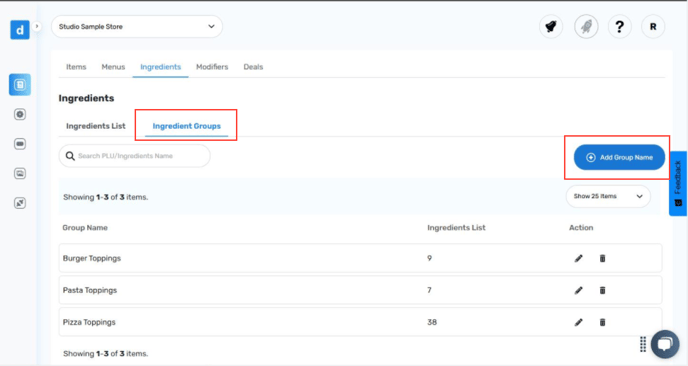Click the 'Action' column header
688x366 pixels.
(x=581, y=227)
